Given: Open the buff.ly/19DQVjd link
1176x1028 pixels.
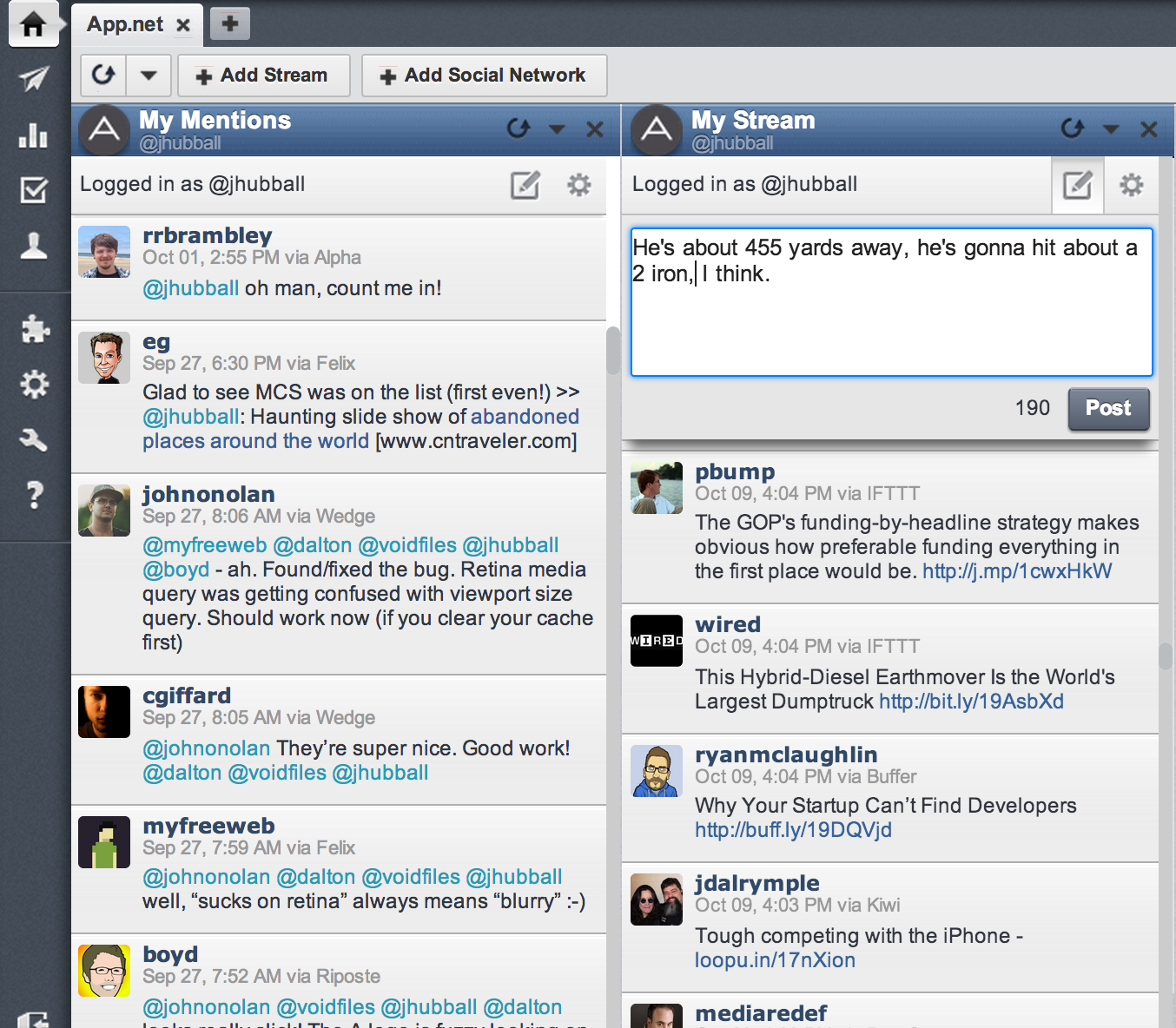Looking at the screenshot, I should click(793, 830).
